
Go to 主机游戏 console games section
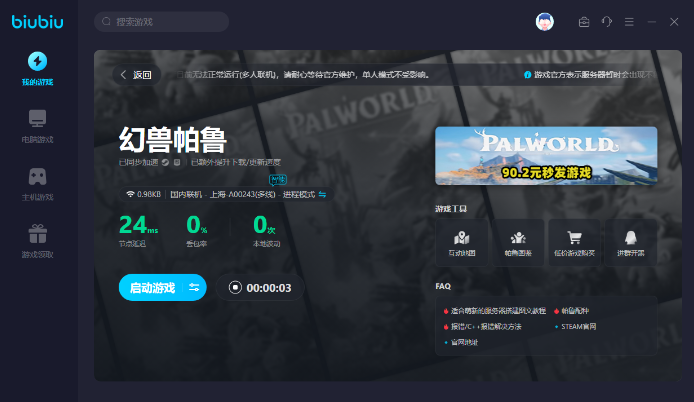coord(37,182)
